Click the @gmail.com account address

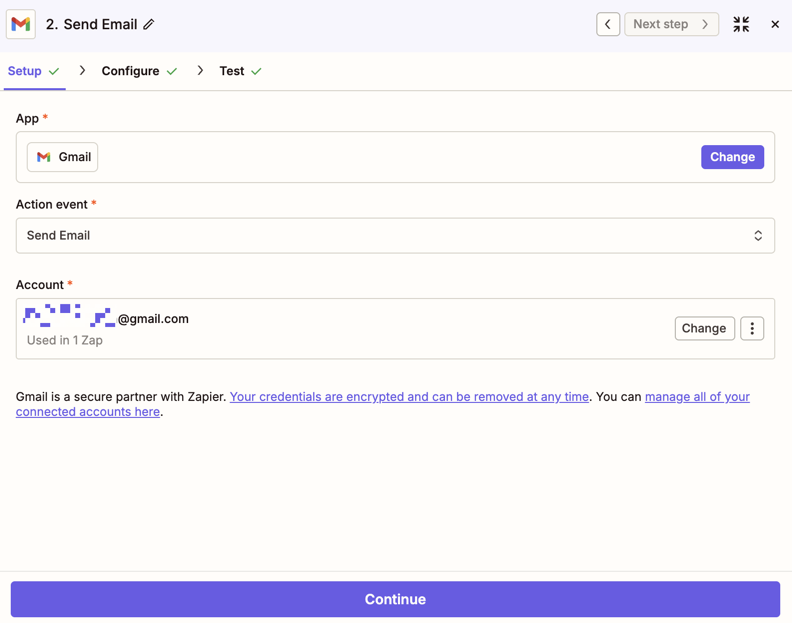click(106, 318)
